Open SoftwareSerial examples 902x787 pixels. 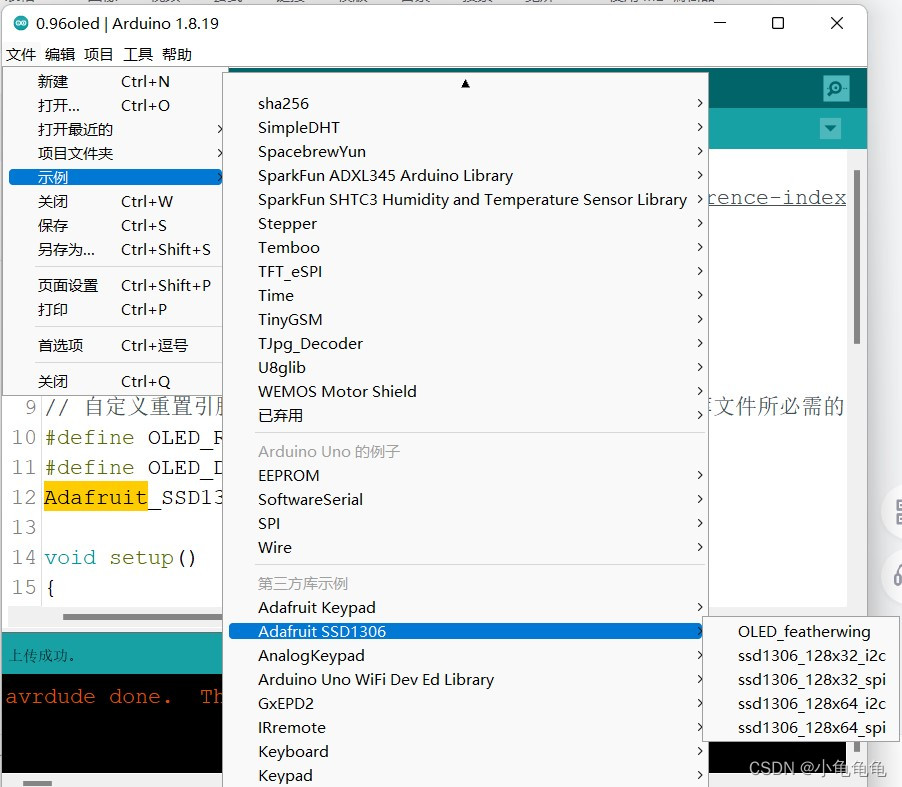click(x=467, y=499)
